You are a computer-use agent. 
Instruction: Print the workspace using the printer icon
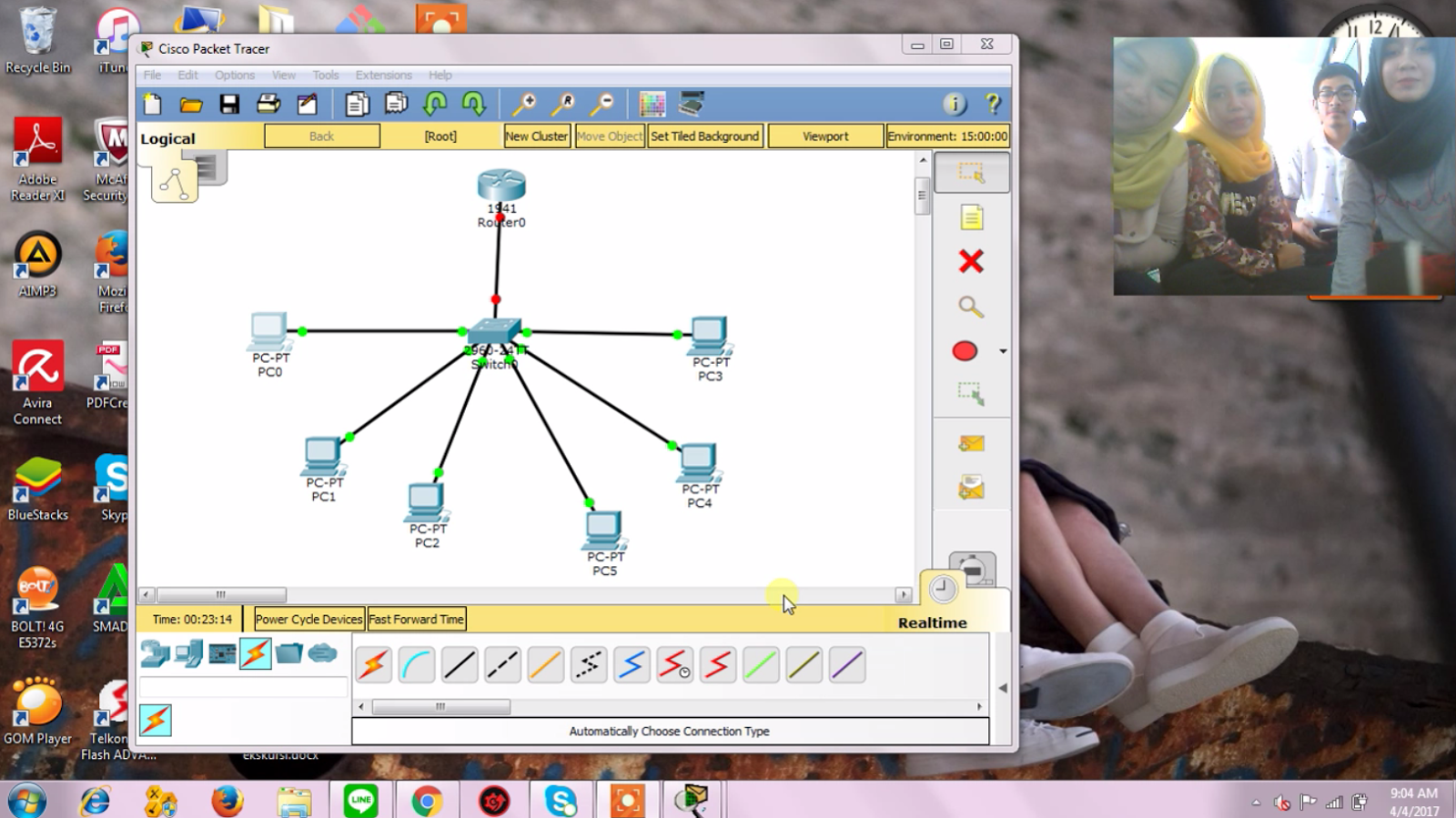(268, 105)
